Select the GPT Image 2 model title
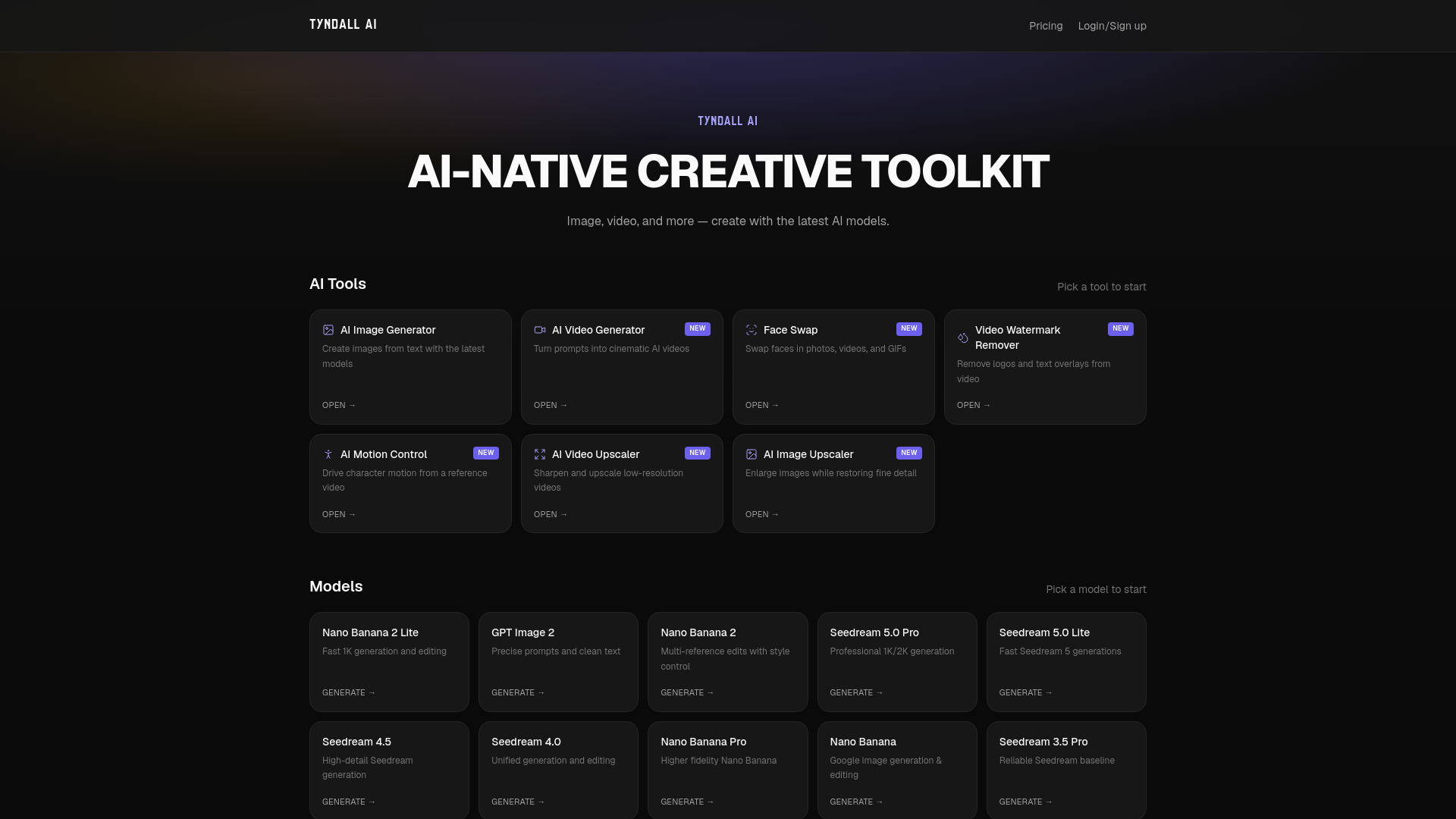Viewport: 1456px width, 819px height. 522,632
